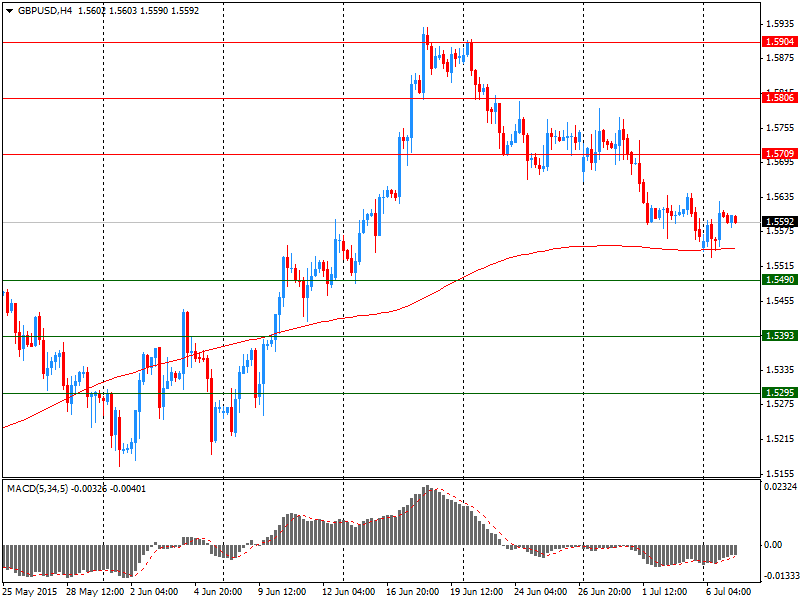Select the GBPUSD,H4 chart title
Screen dimensions: 800x600
click(x=45, y=10)
